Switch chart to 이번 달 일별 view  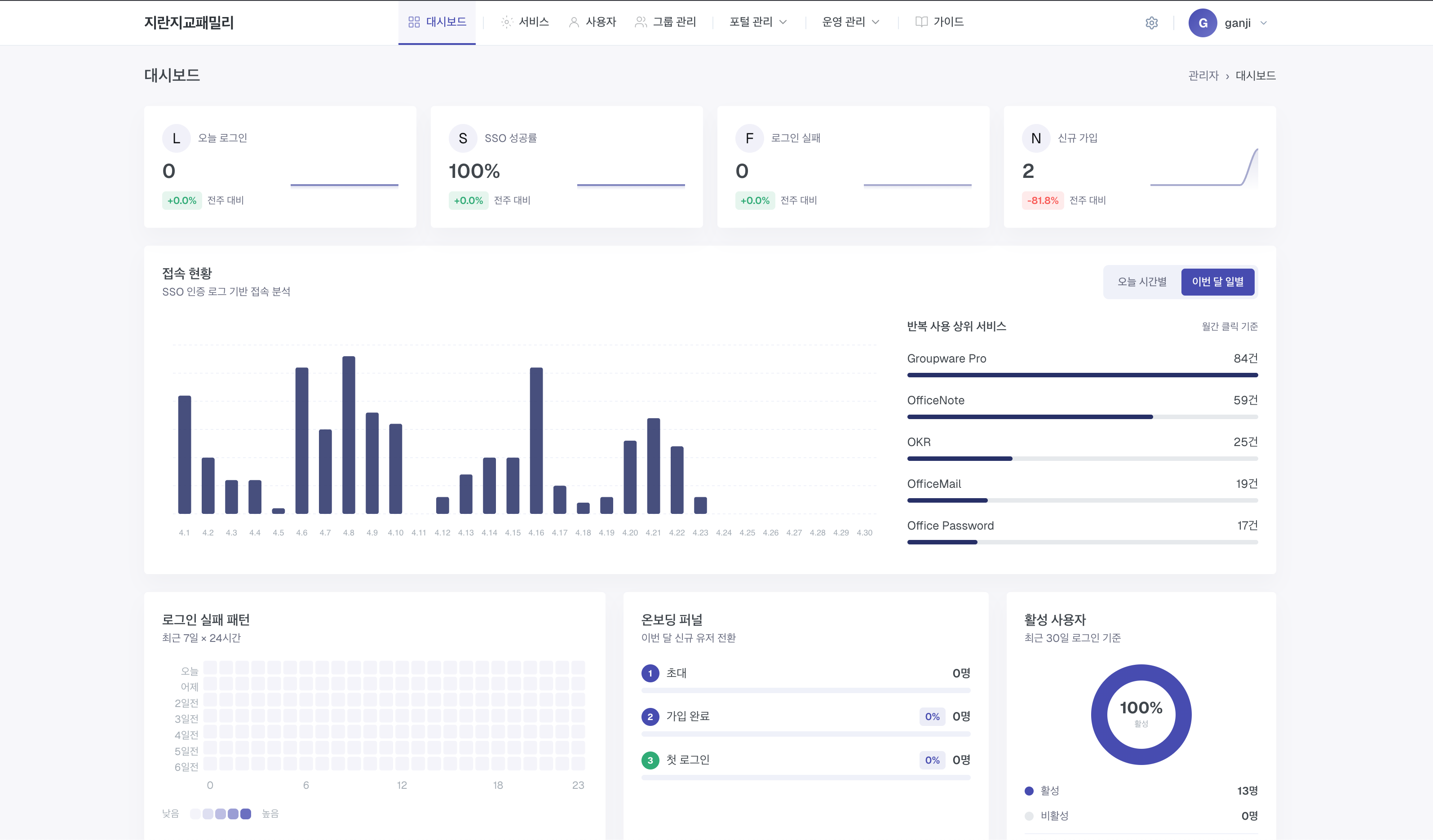click(x=1217, y=282)
